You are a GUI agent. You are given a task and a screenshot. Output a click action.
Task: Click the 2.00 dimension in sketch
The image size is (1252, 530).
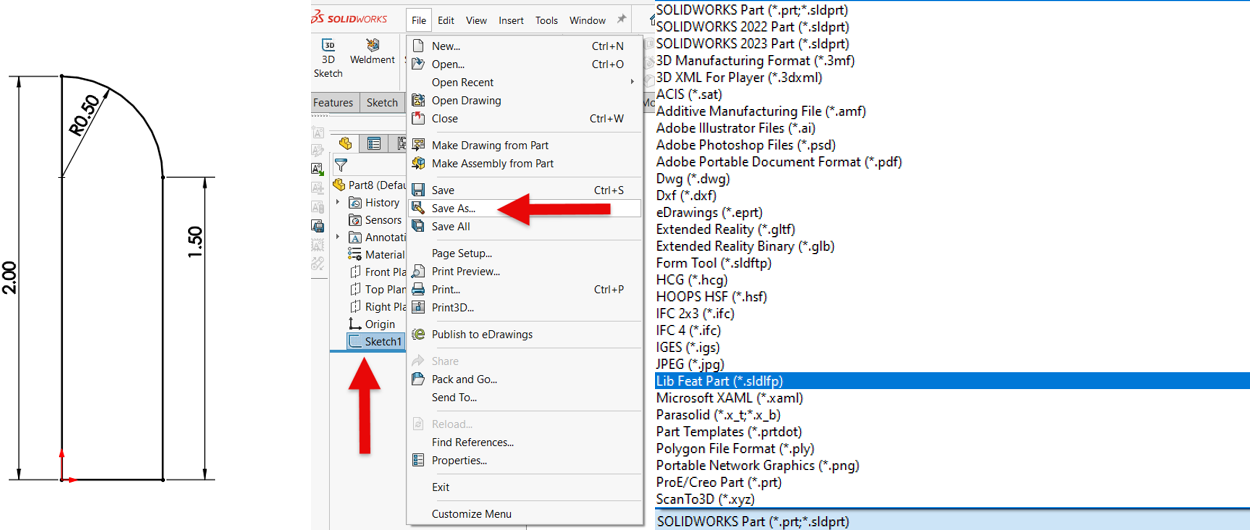pyautogui.click(x=9, y=276)
